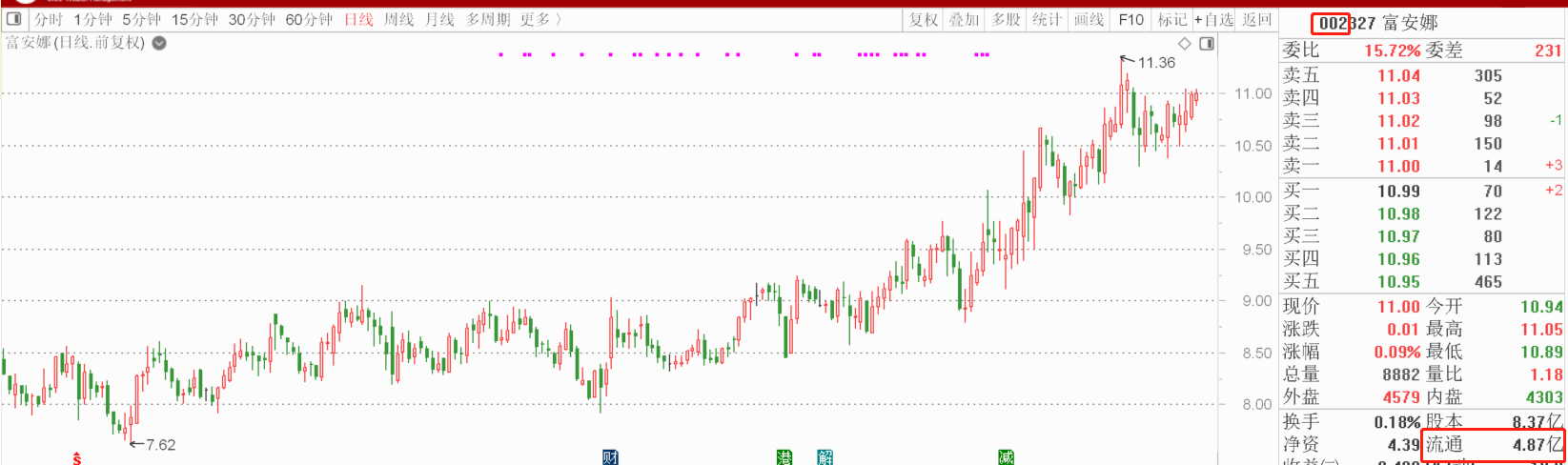Image resolution: width=1568 pixels, height=465 pixels.
Task: Click the green 减 event marker
Action: [1006, 458]
